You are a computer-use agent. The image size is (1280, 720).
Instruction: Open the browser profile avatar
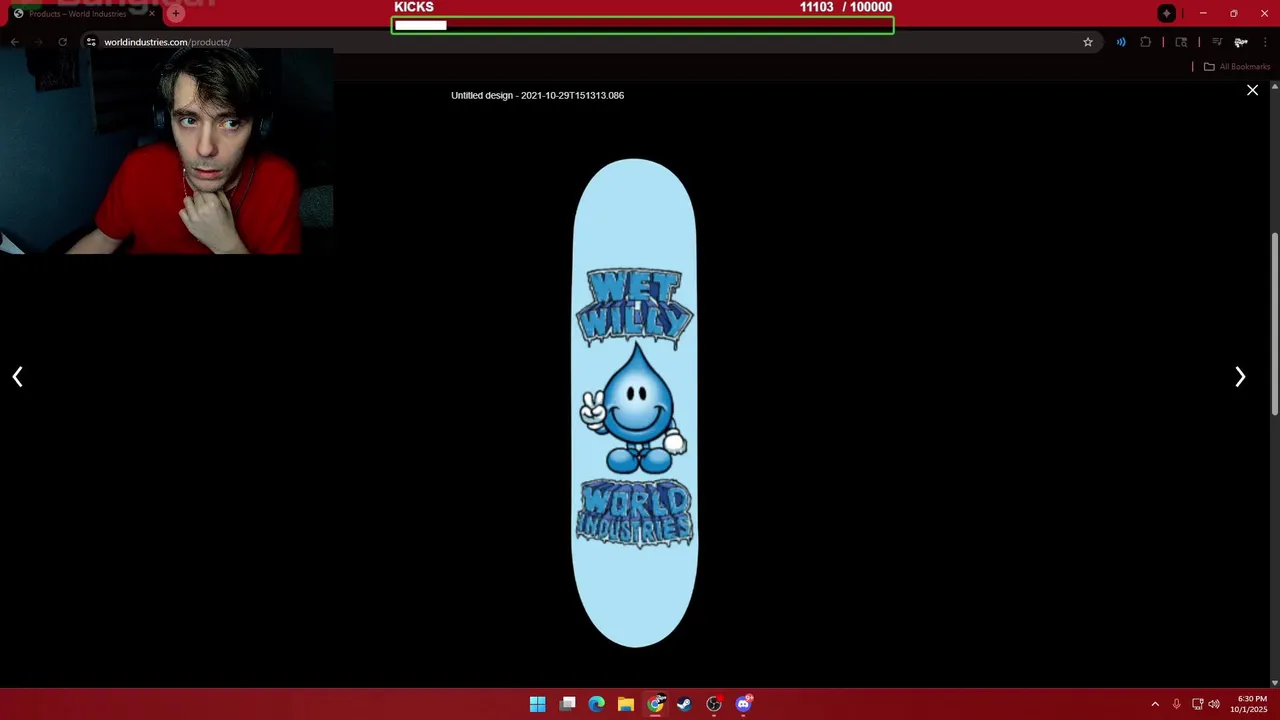point(1241,42)
